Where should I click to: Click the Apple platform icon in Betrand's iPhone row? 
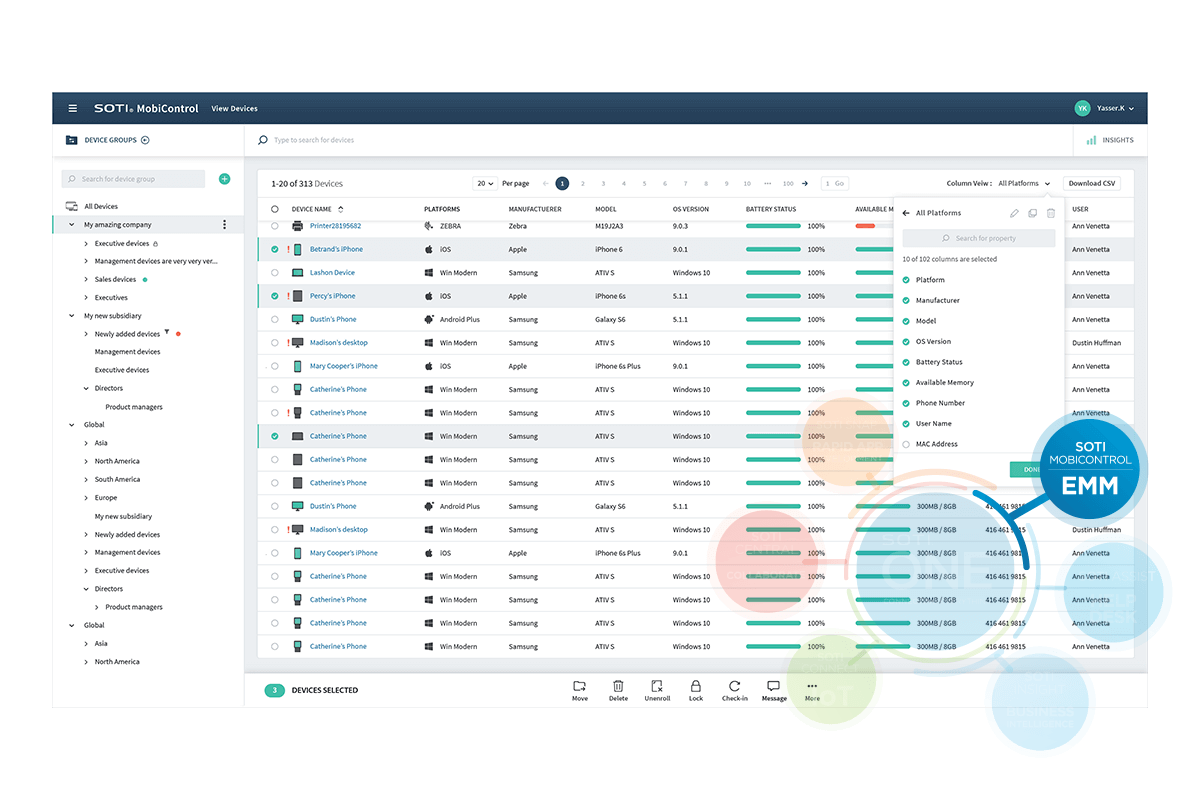(x=428, y=249)
